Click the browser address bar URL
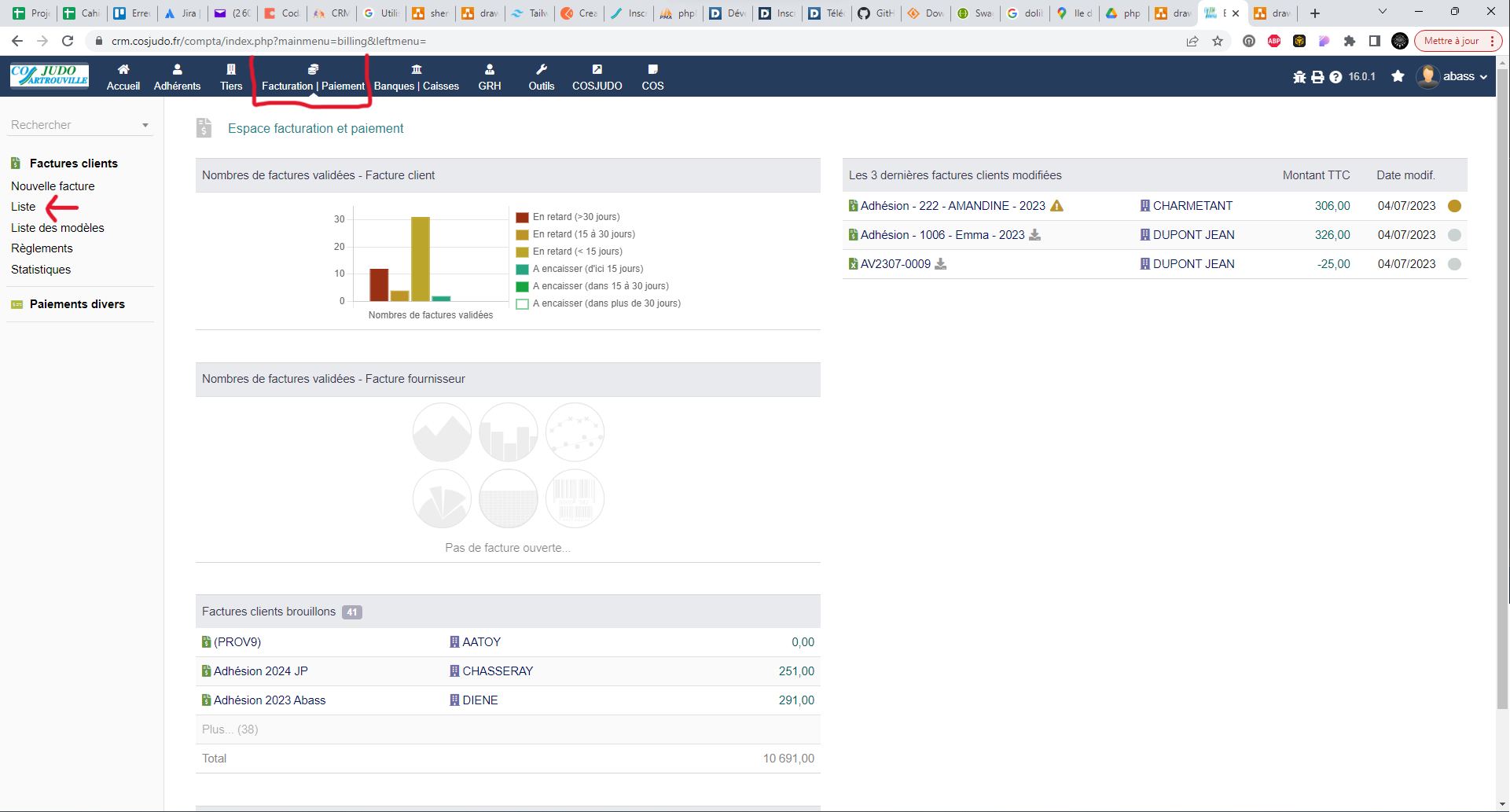The image size is (1510, 812). (x=268, y=41)
